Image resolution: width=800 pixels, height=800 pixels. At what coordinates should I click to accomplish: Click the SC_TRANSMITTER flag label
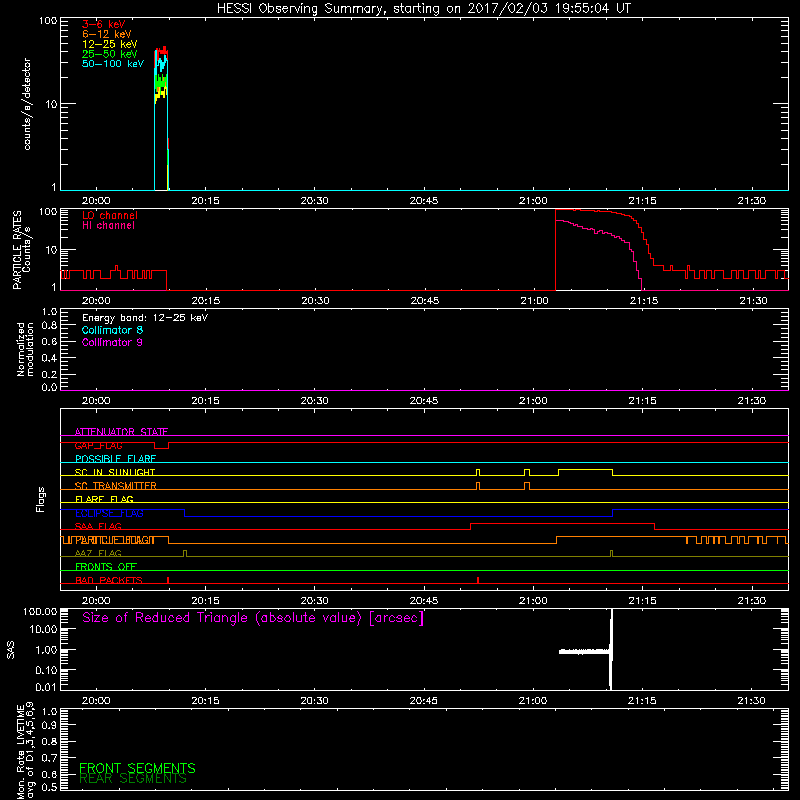(x=115, y=486)
